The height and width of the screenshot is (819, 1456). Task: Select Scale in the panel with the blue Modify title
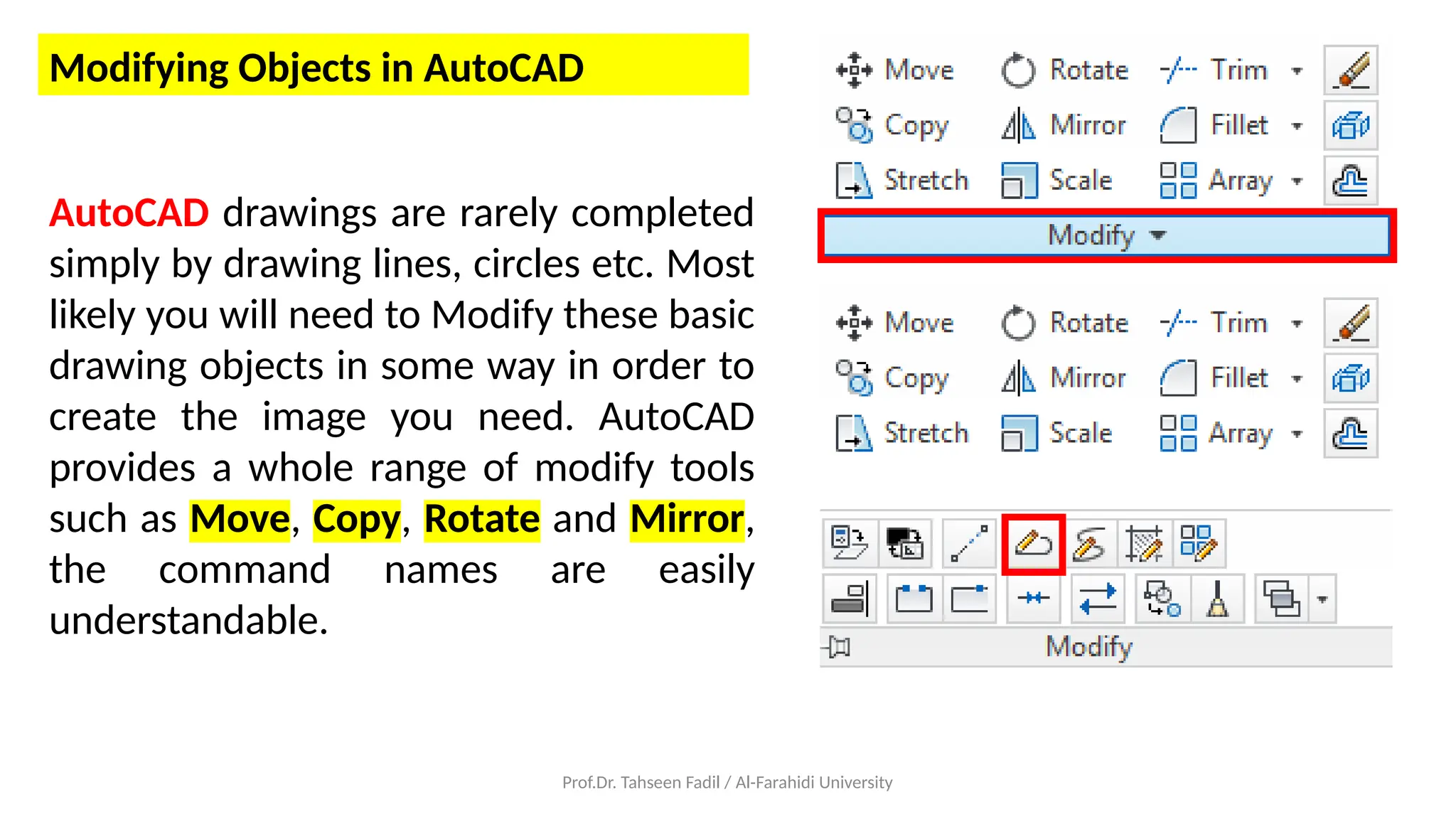pyautogui.click(x=1056, y=180)
